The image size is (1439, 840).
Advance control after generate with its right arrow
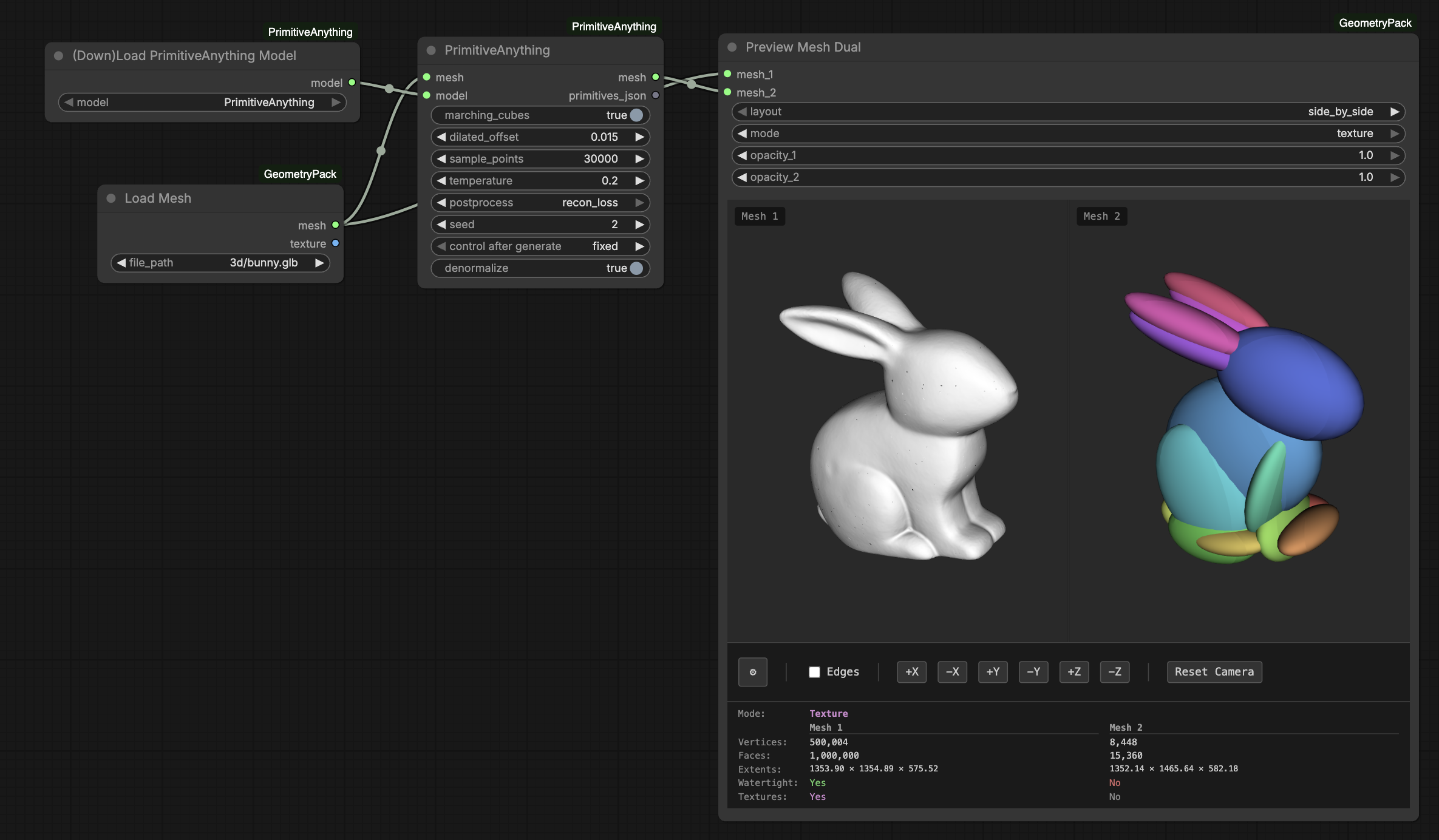[x=639, y=246]
